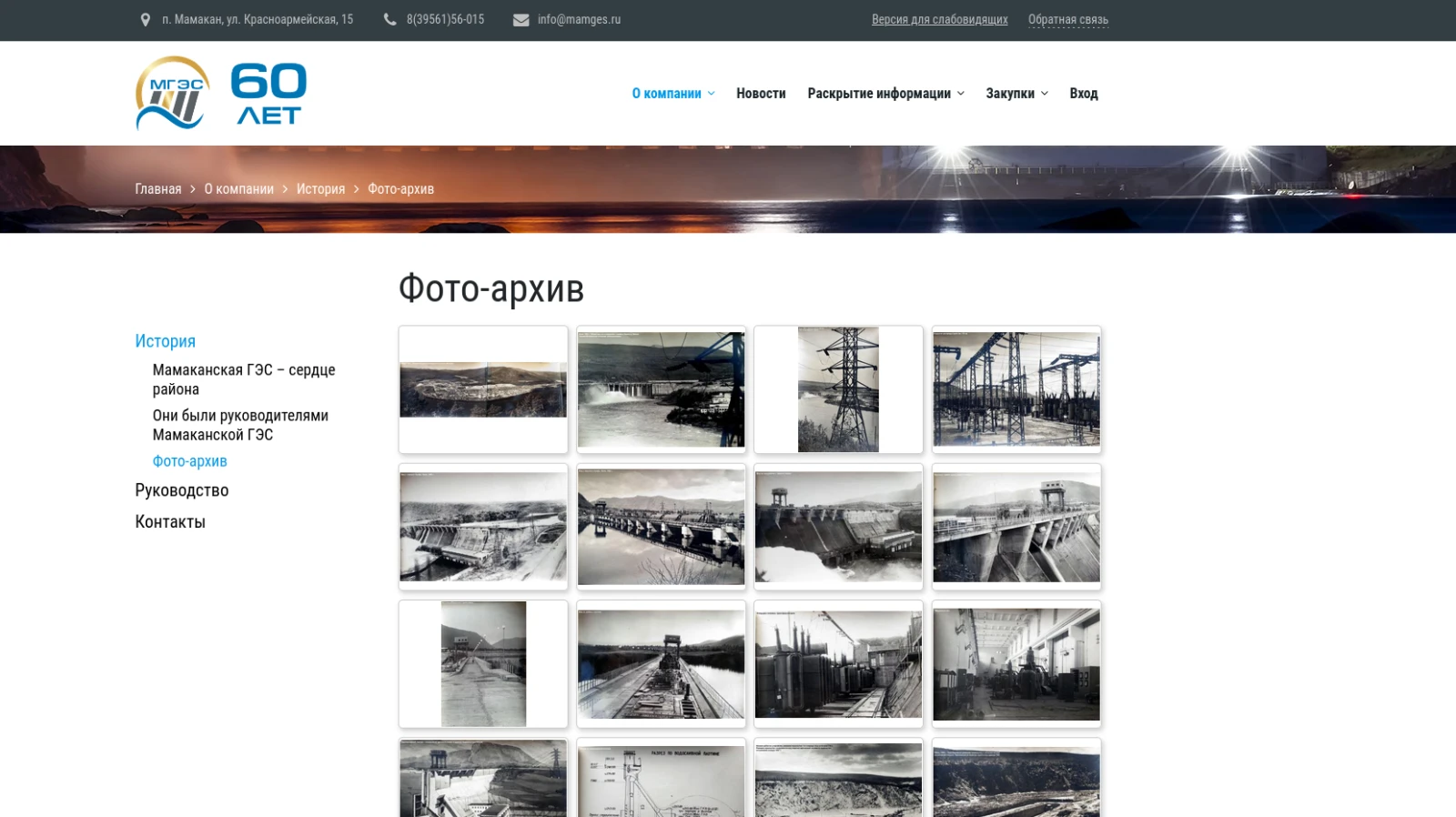Click the Вход menu item
The height and width of the screenshot is (817, 1456).
[x=1083, y=94]
